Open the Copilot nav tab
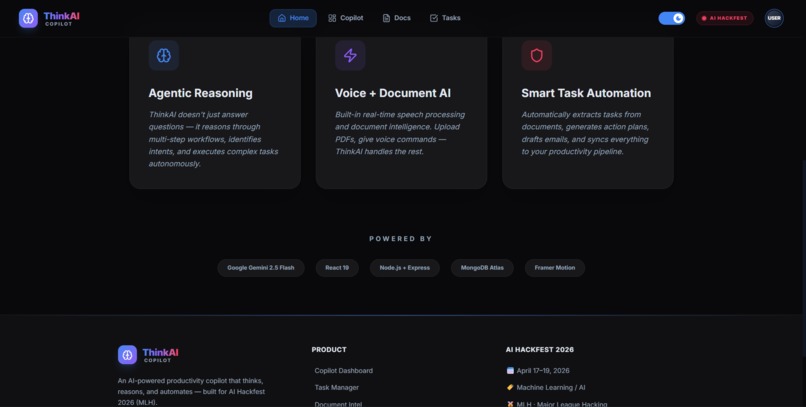This screenshot has height=407, width=806. coord(346,18)
